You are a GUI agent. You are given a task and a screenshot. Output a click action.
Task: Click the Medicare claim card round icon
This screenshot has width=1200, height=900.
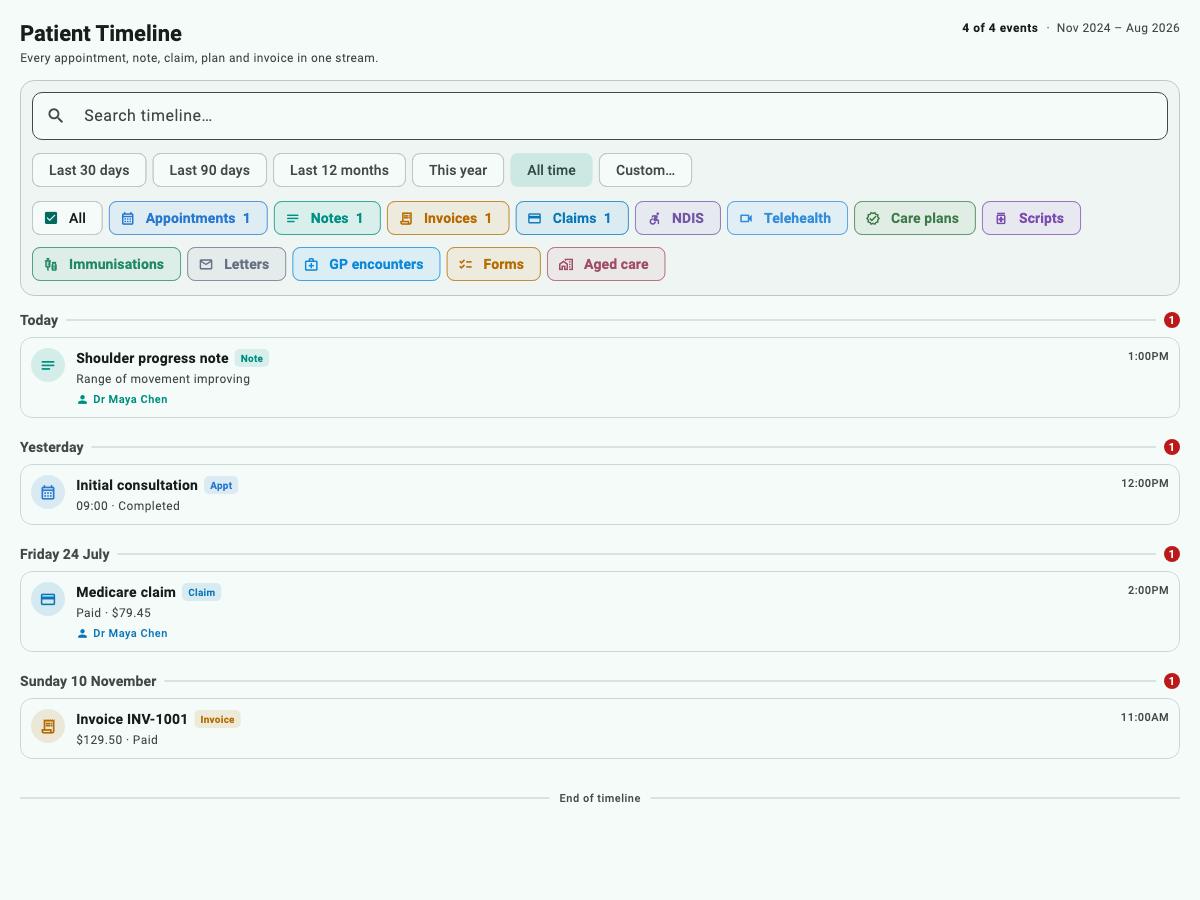pos(48,599)
